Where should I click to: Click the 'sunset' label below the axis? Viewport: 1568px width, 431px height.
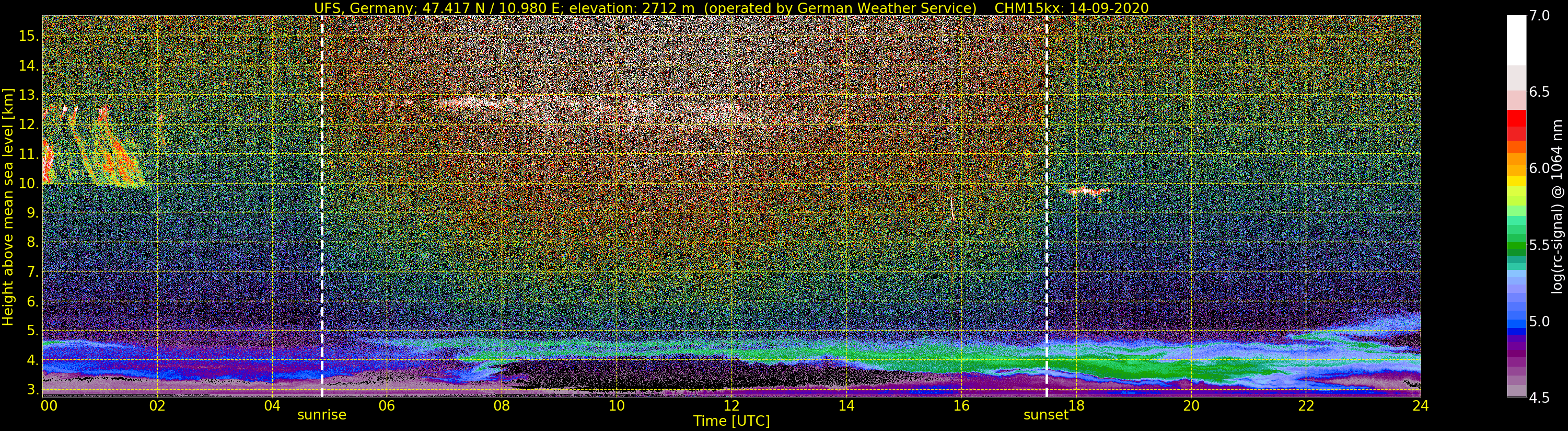click(x=1046, y=415)
